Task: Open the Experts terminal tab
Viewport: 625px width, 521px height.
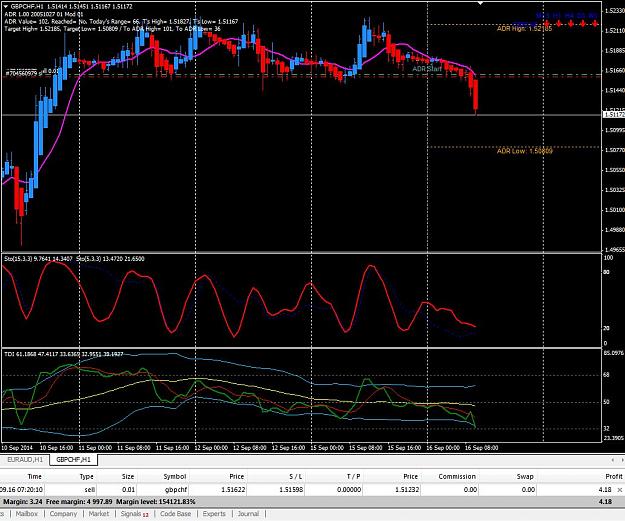Action: (214, 514)
